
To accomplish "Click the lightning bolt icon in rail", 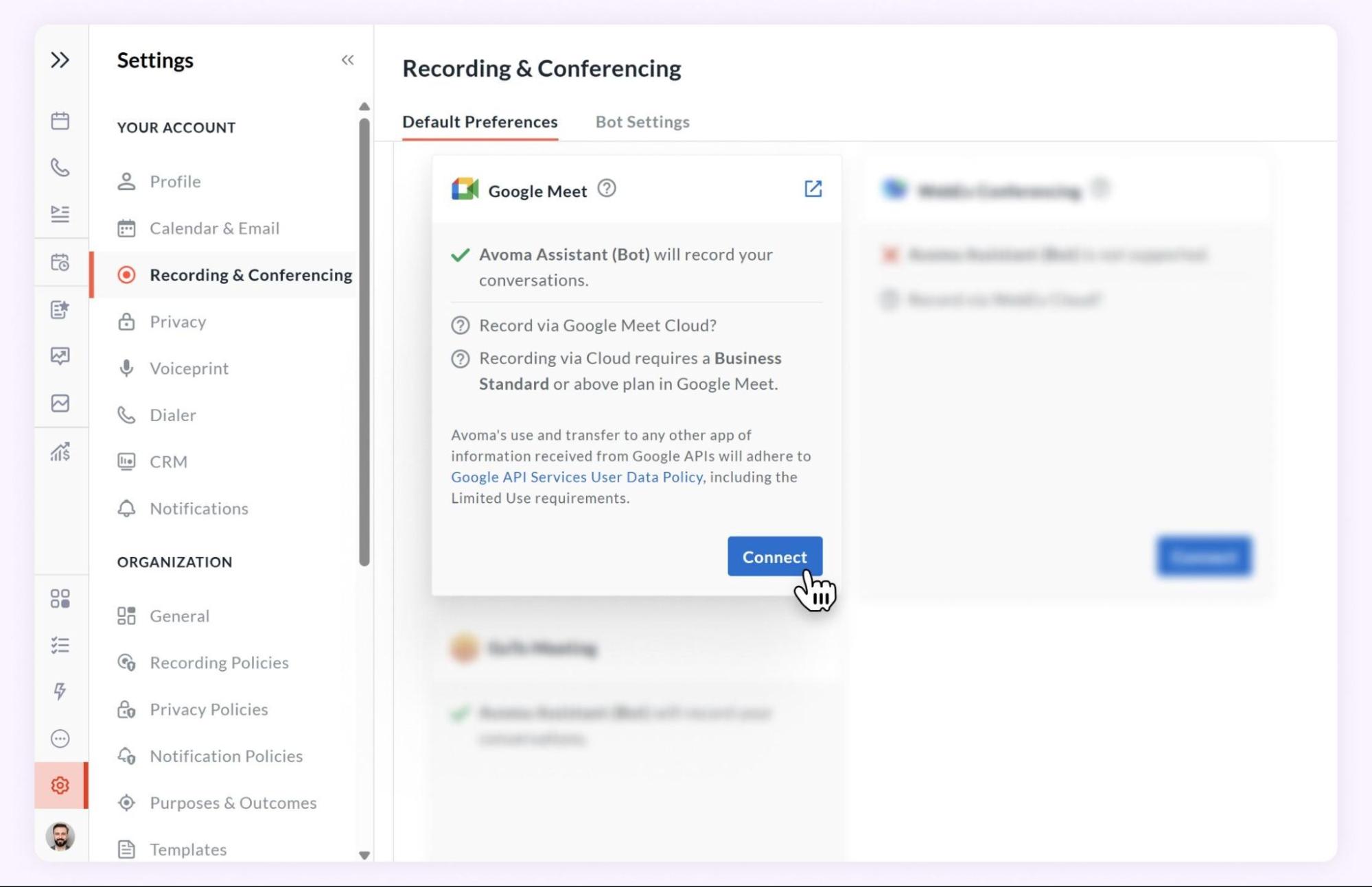I will pos(60,691).
